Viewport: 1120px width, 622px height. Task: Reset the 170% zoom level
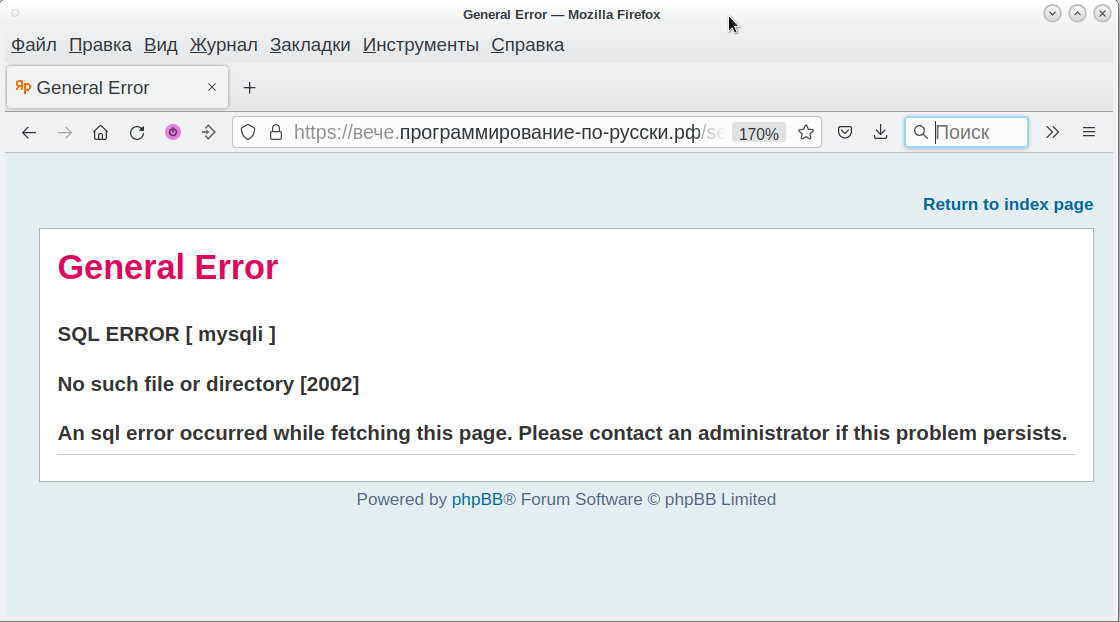coord(759,134)
